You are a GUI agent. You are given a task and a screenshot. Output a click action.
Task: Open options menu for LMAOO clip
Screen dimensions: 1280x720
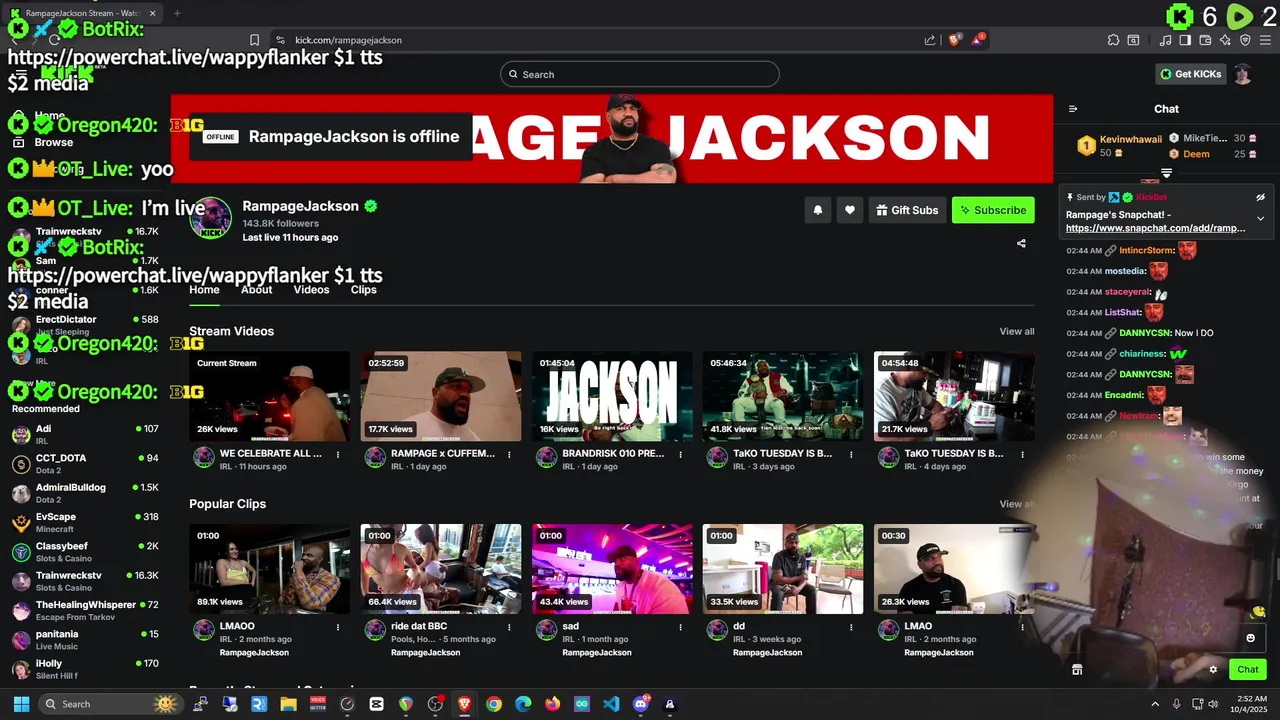(338, 626)
